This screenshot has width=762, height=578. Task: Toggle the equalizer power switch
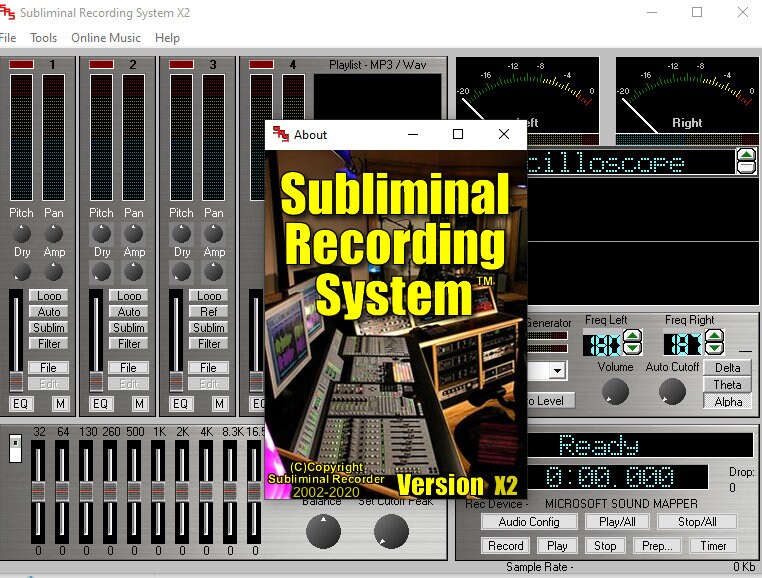(16, 448)
